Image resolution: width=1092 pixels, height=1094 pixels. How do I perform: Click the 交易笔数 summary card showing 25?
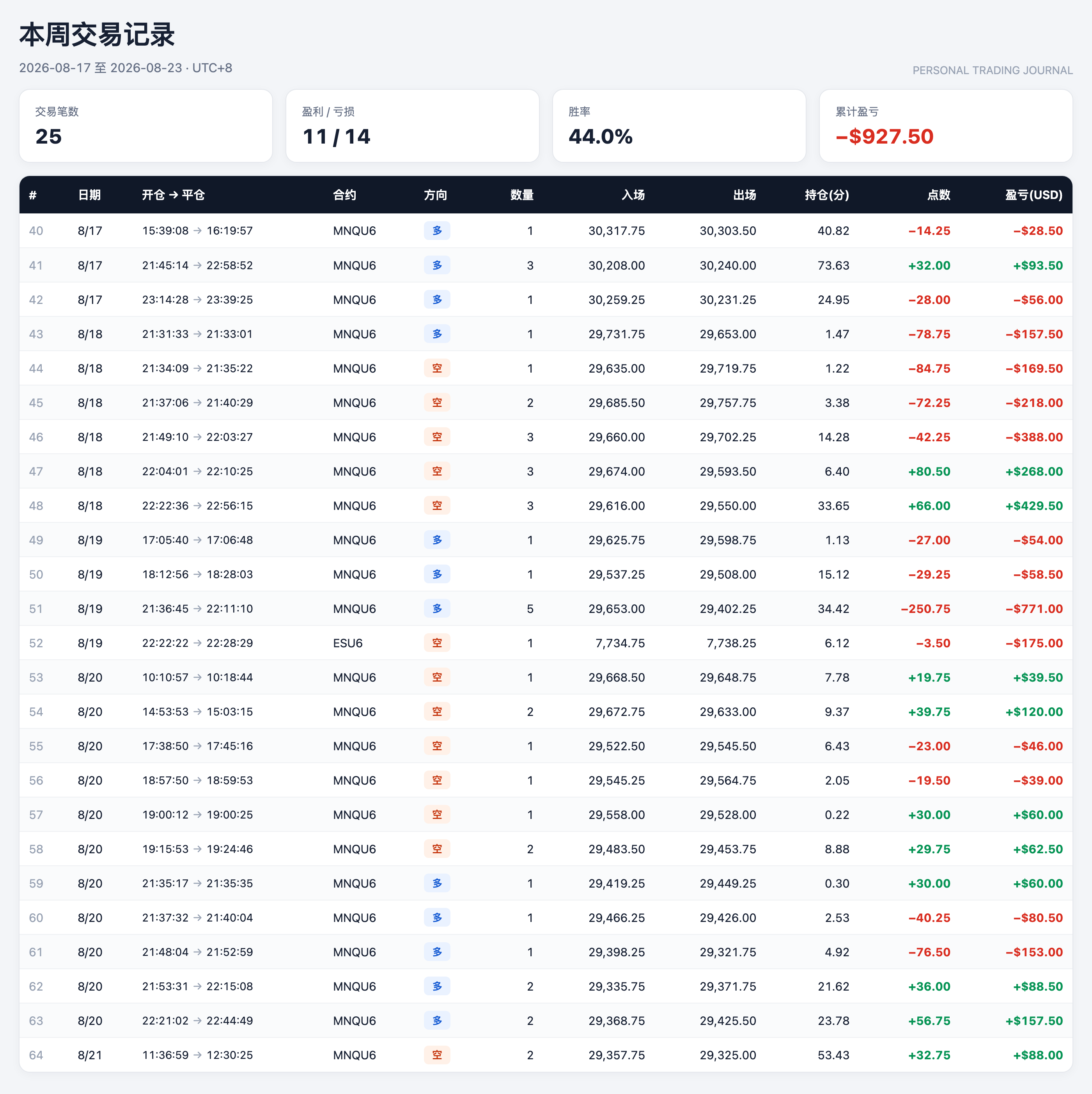(145, 126)
